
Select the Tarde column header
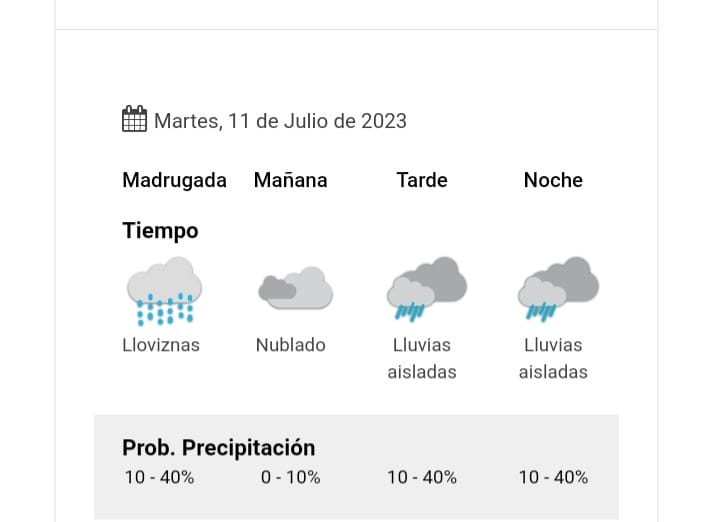(422, 180)
